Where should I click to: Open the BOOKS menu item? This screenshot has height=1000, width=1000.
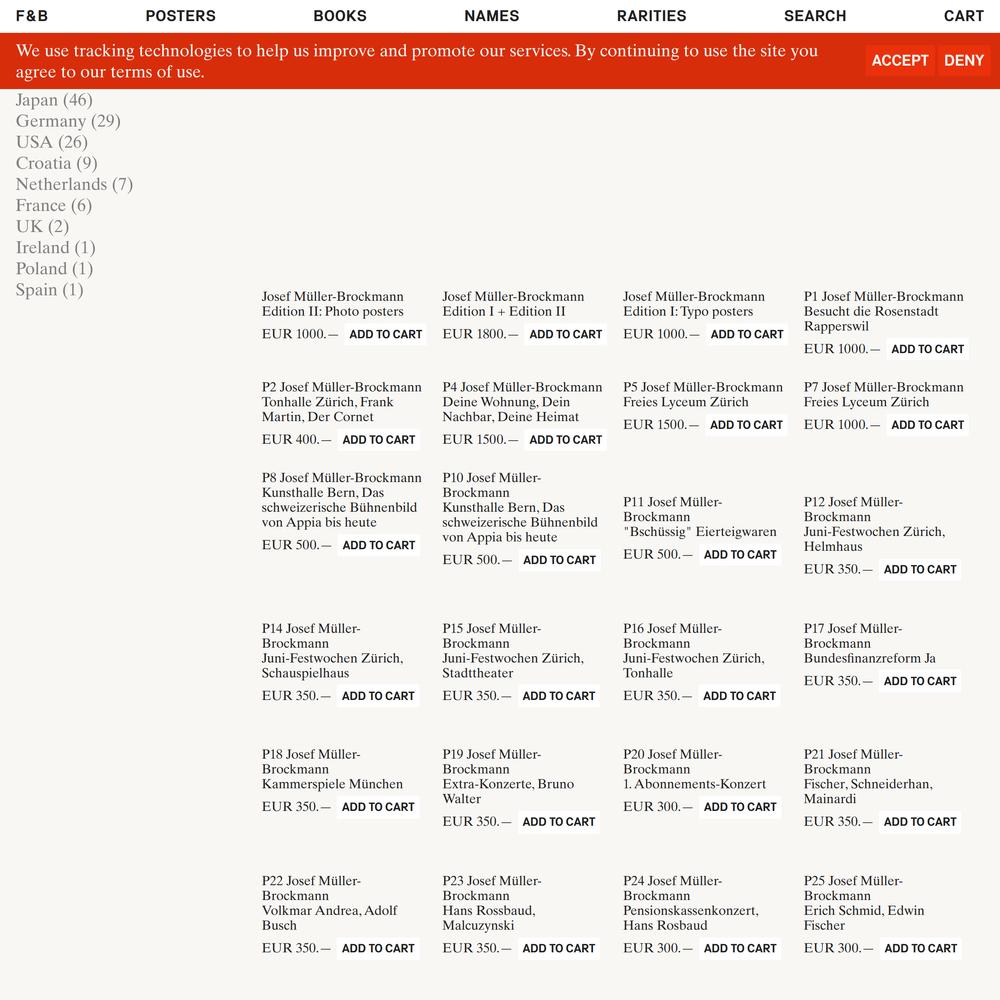pos(340,16)
